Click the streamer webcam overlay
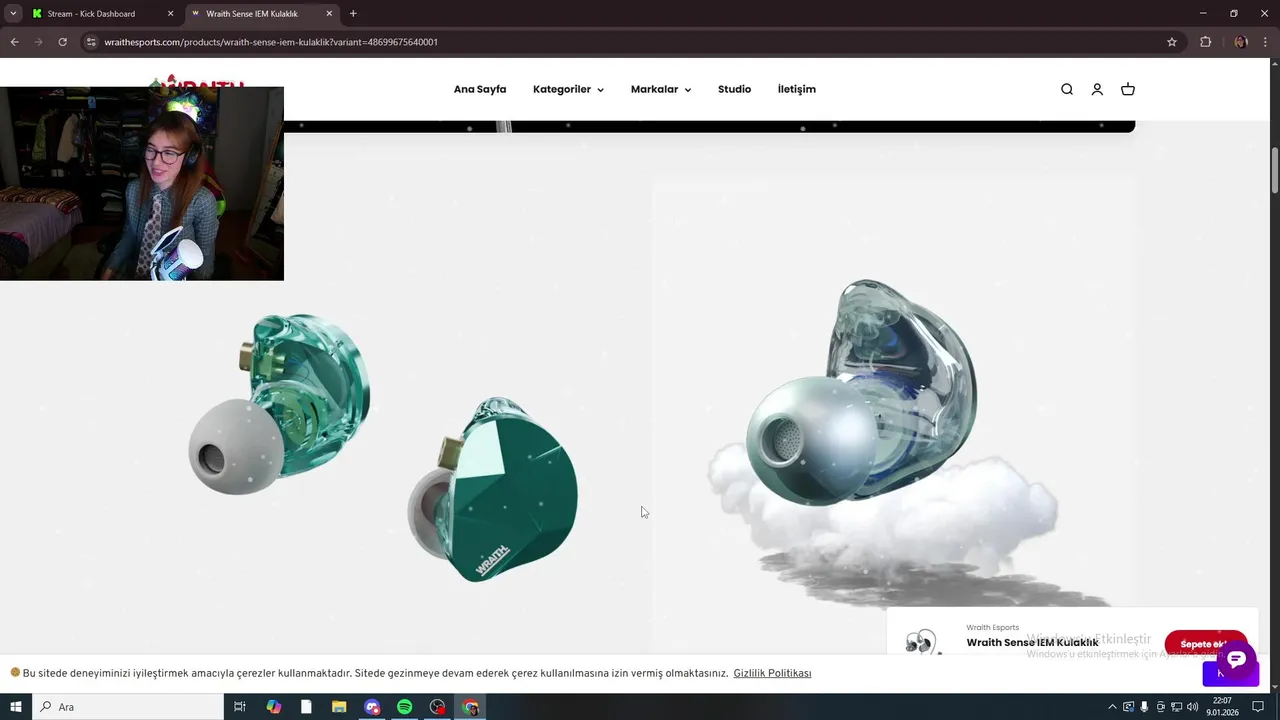 pyautogui.click(x=142, y=184)
